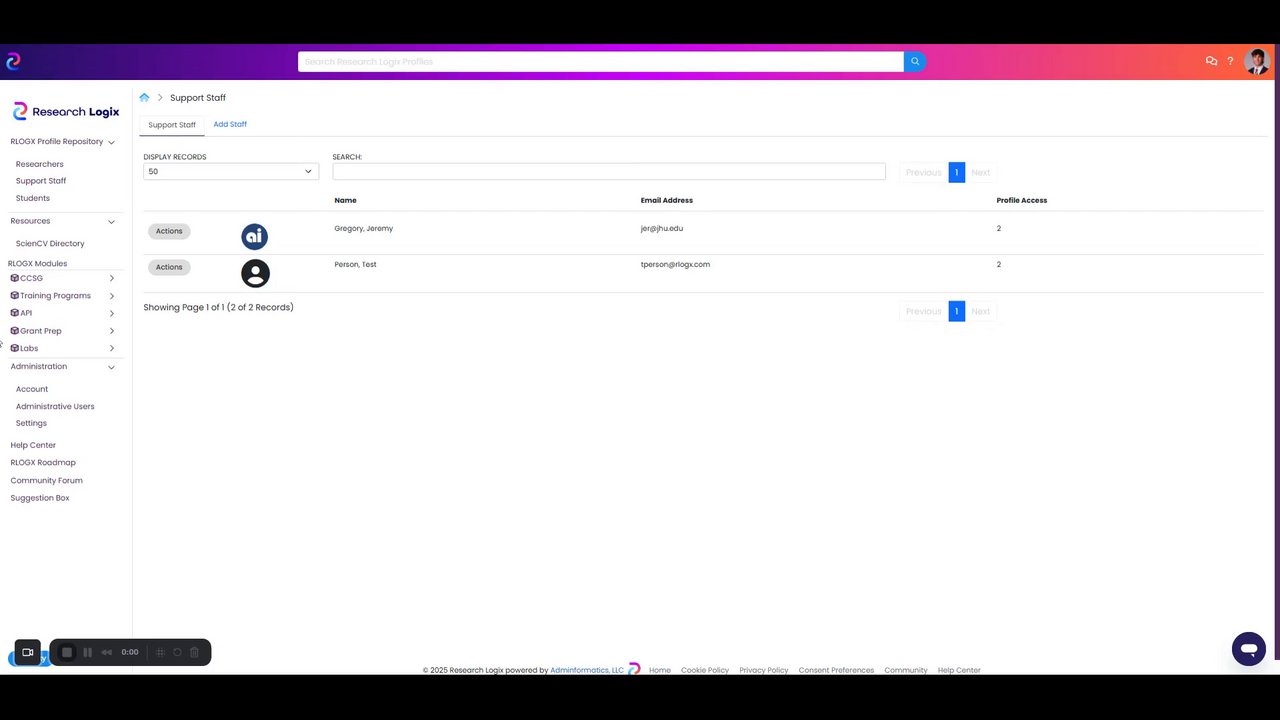Open Students in the sidebar
The height and width of the screenshot is (720, 1280).
32,198
